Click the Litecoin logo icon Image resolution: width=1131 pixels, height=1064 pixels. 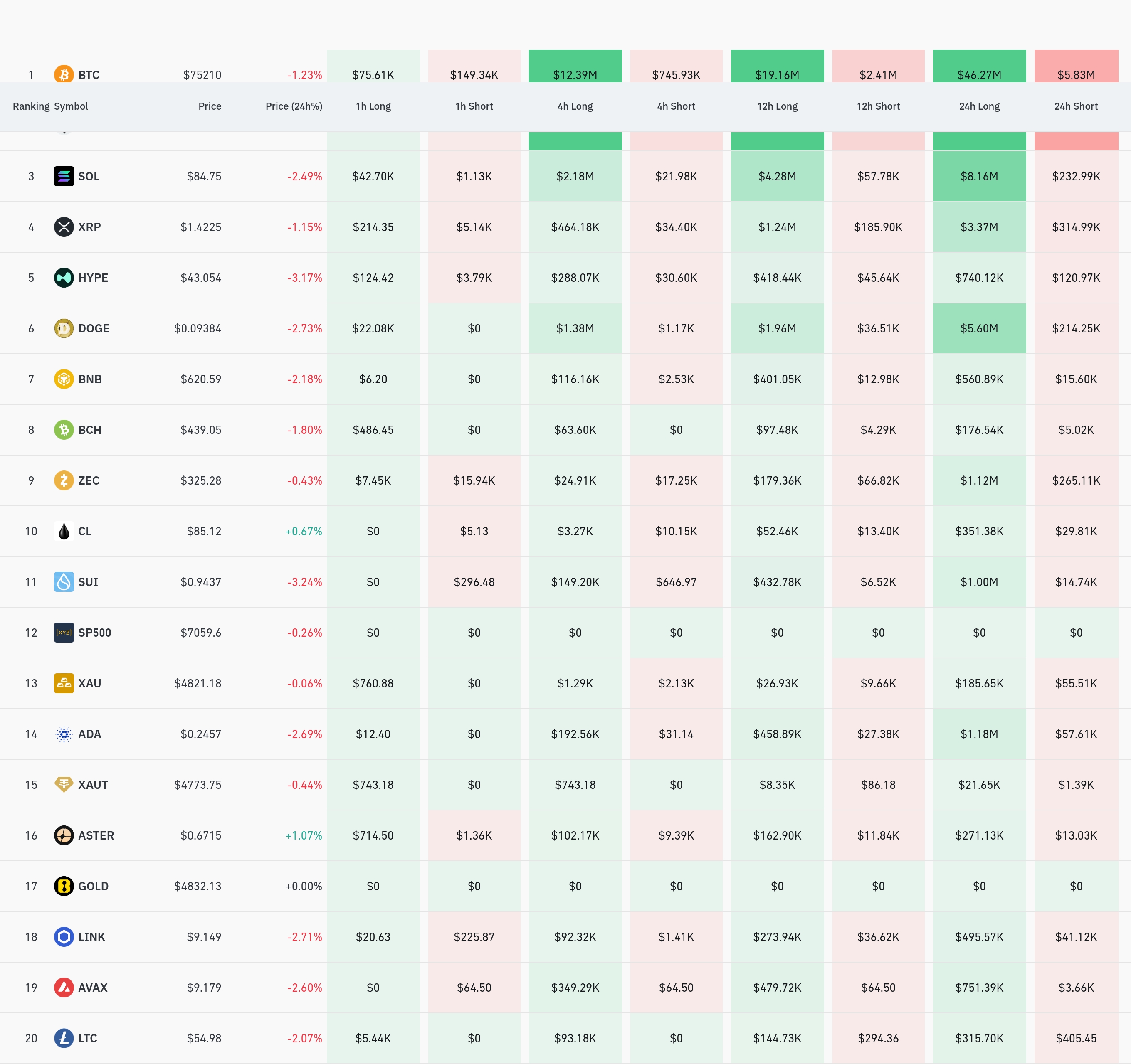click(x=64, y=1038)
